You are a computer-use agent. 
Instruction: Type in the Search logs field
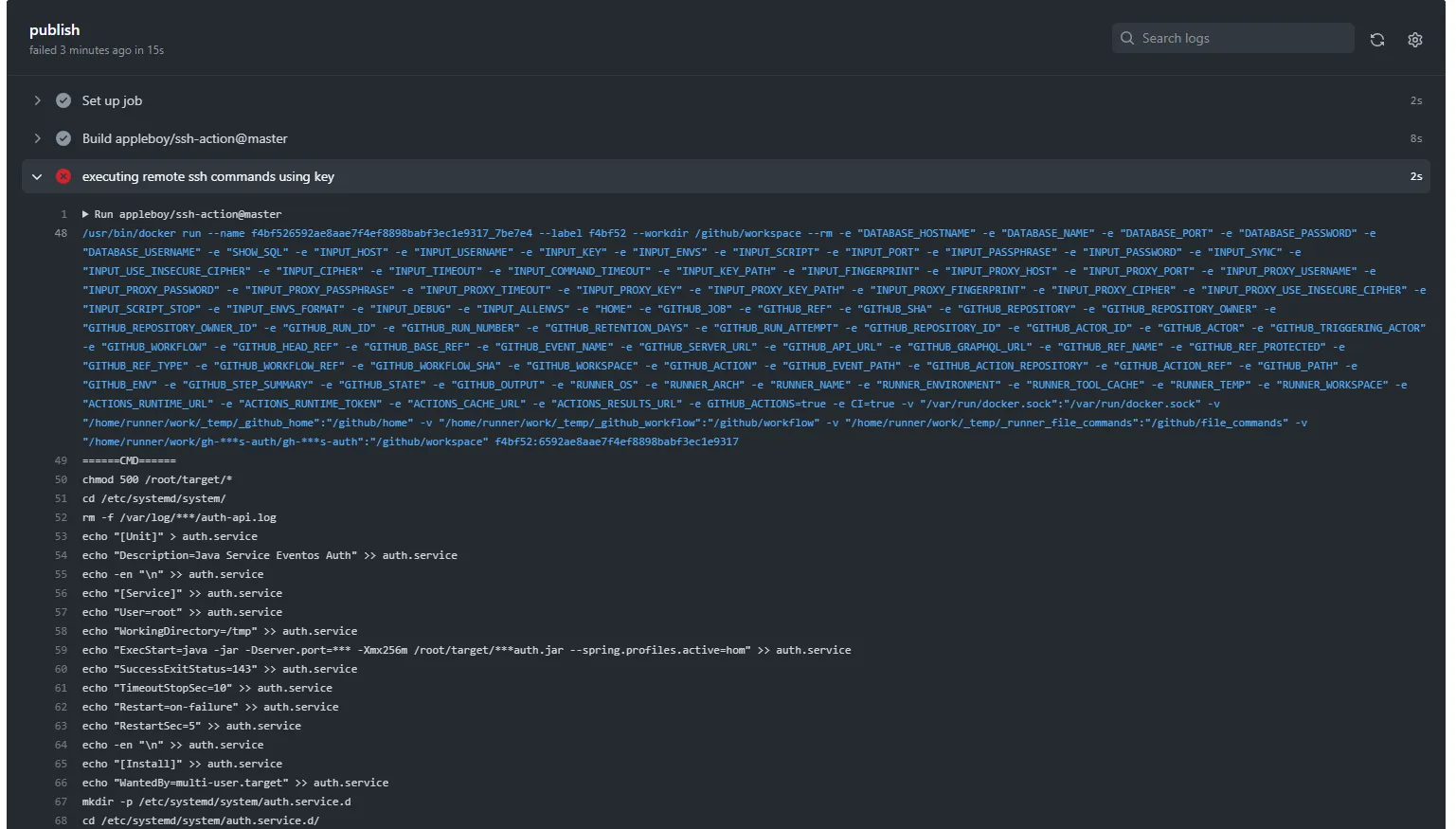1241,38
